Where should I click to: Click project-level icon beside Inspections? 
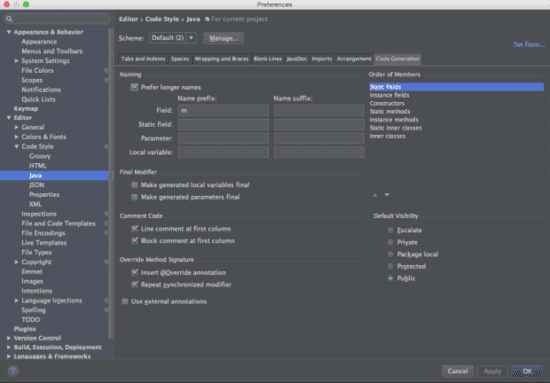(106, 214)
